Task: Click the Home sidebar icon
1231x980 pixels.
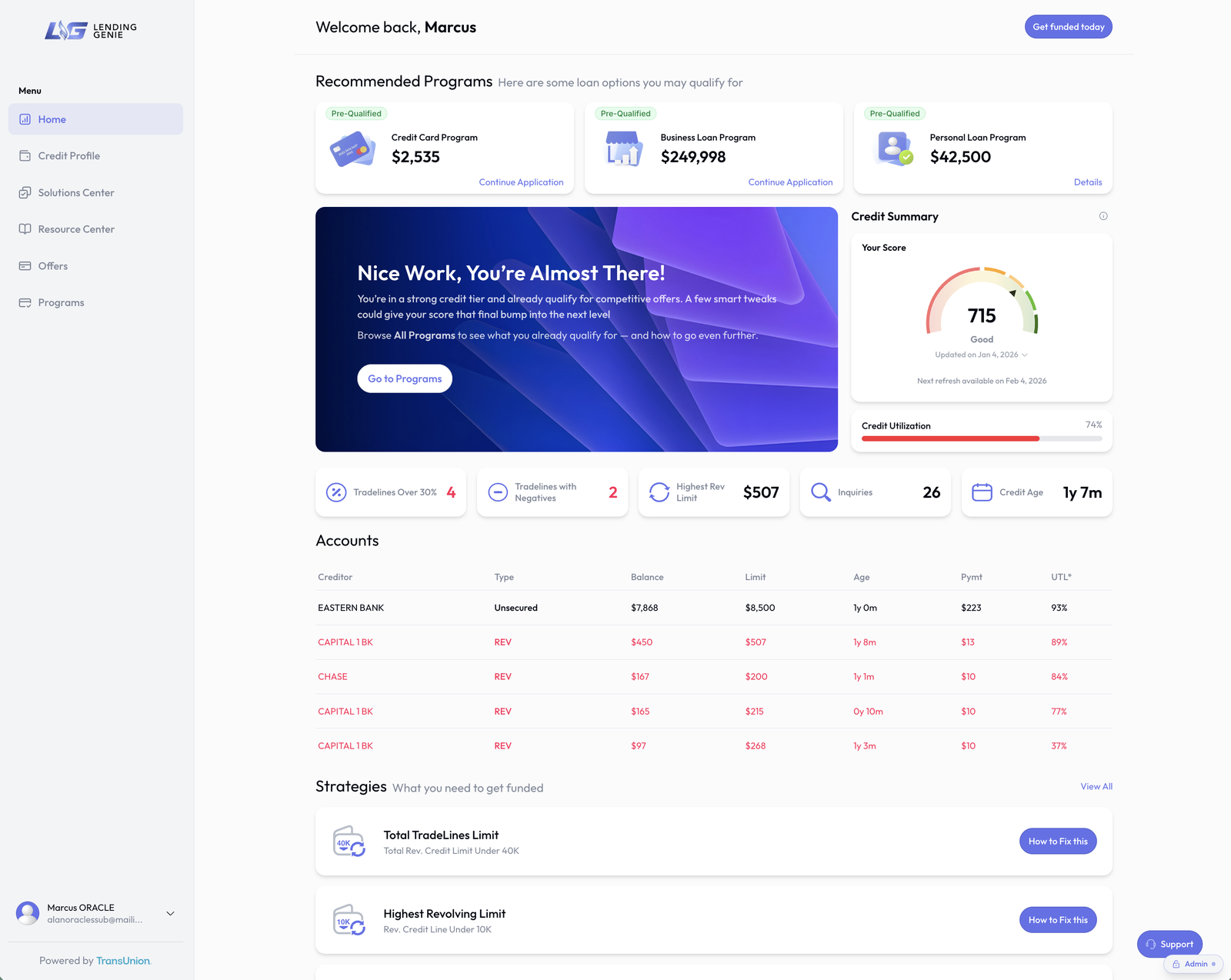Action: pos(25,119)
